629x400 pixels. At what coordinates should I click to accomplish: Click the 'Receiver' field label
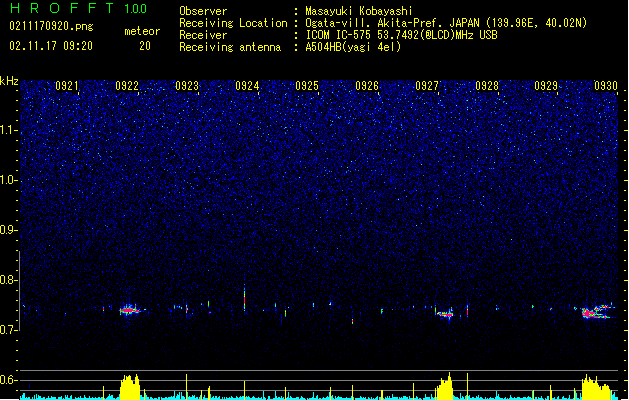203,35
